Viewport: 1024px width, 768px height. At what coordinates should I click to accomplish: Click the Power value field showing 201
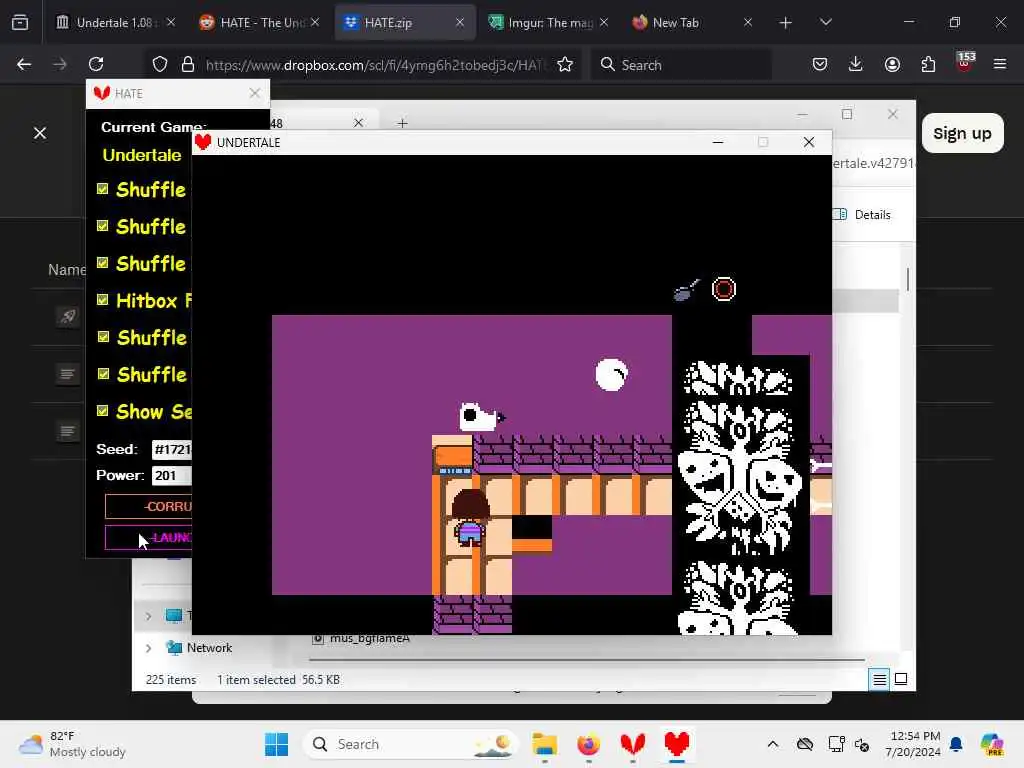(172, 475)
